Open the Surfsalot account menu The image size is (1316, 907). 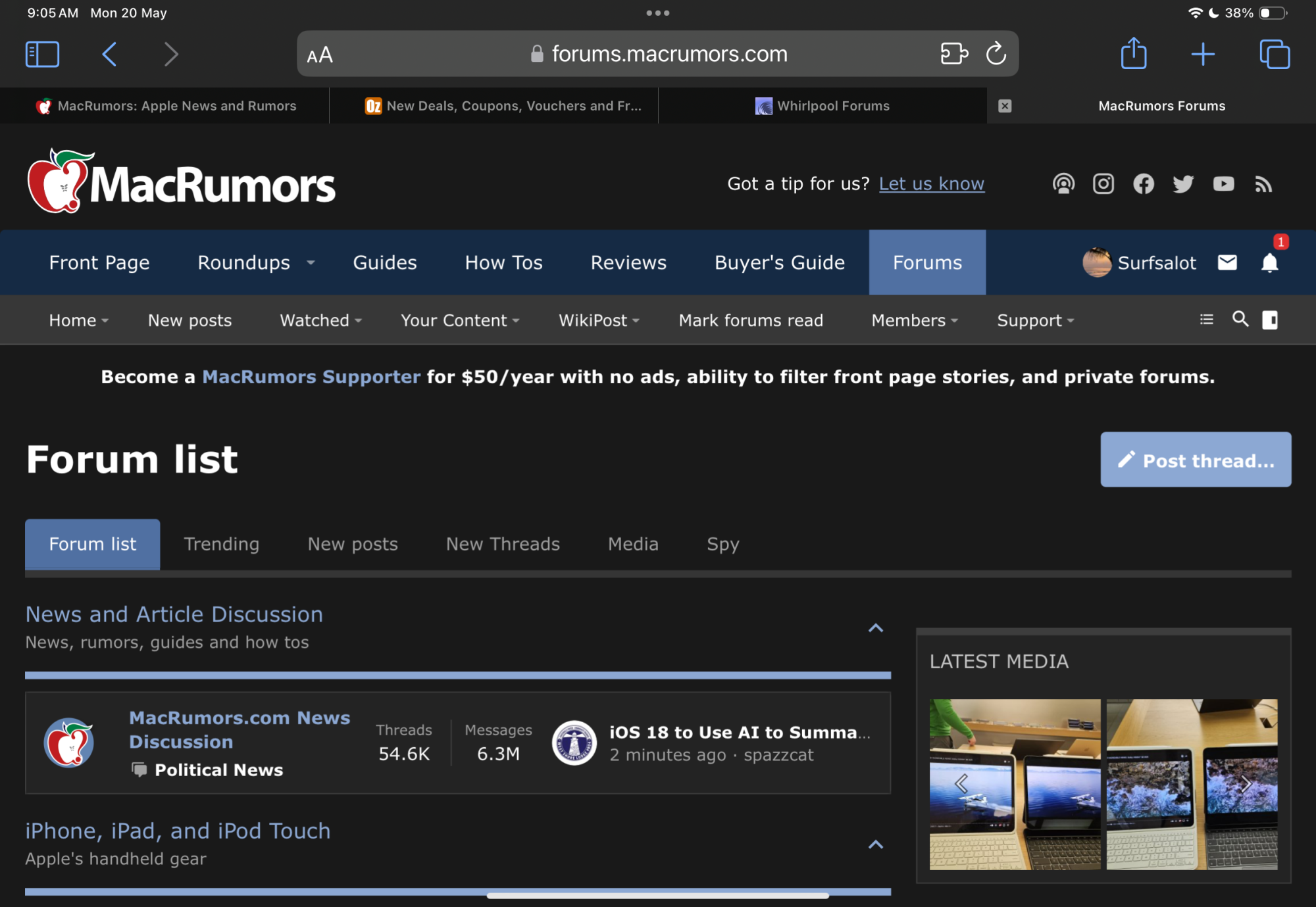[1140, 262]
